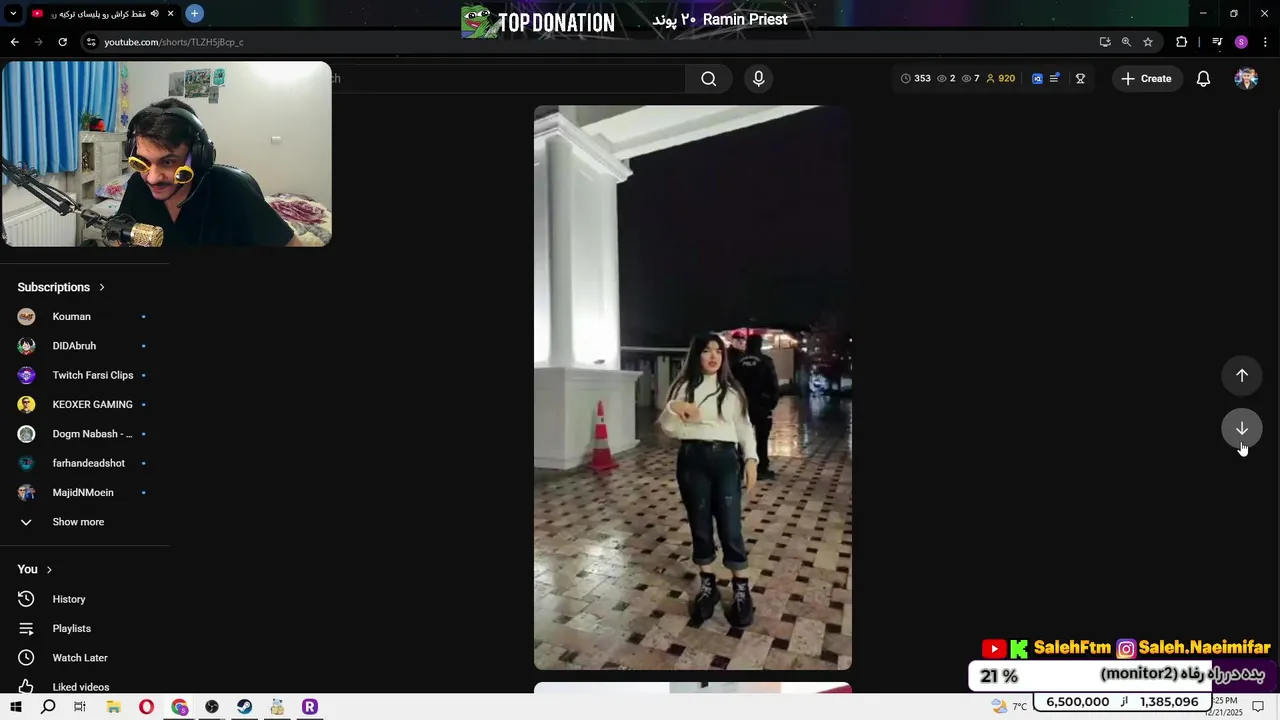Go to next Short with down arrow
The image size is (1280, 720).
[1242, 428]
